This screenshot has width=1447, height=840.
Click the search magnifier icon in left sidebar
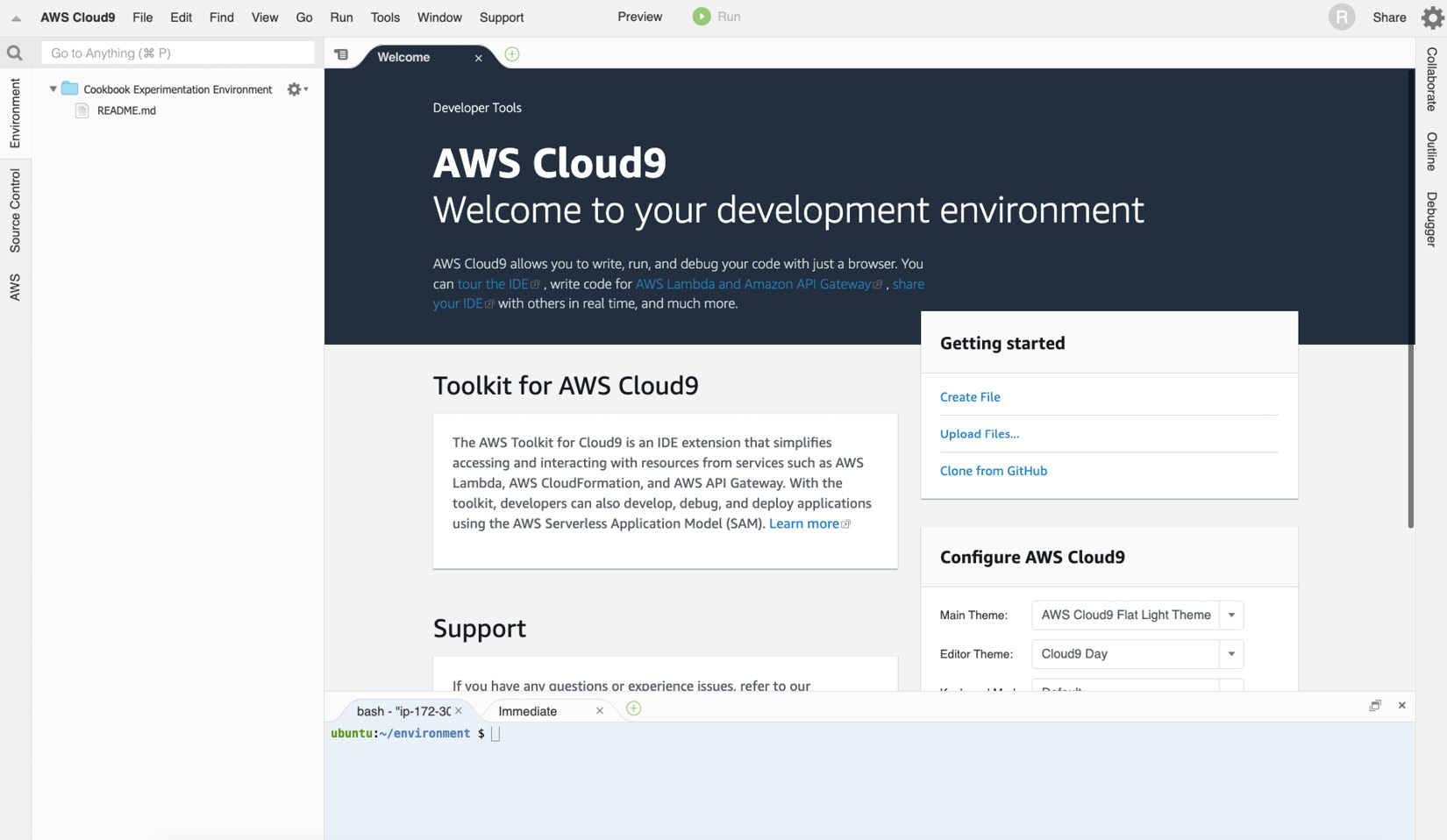15,53
